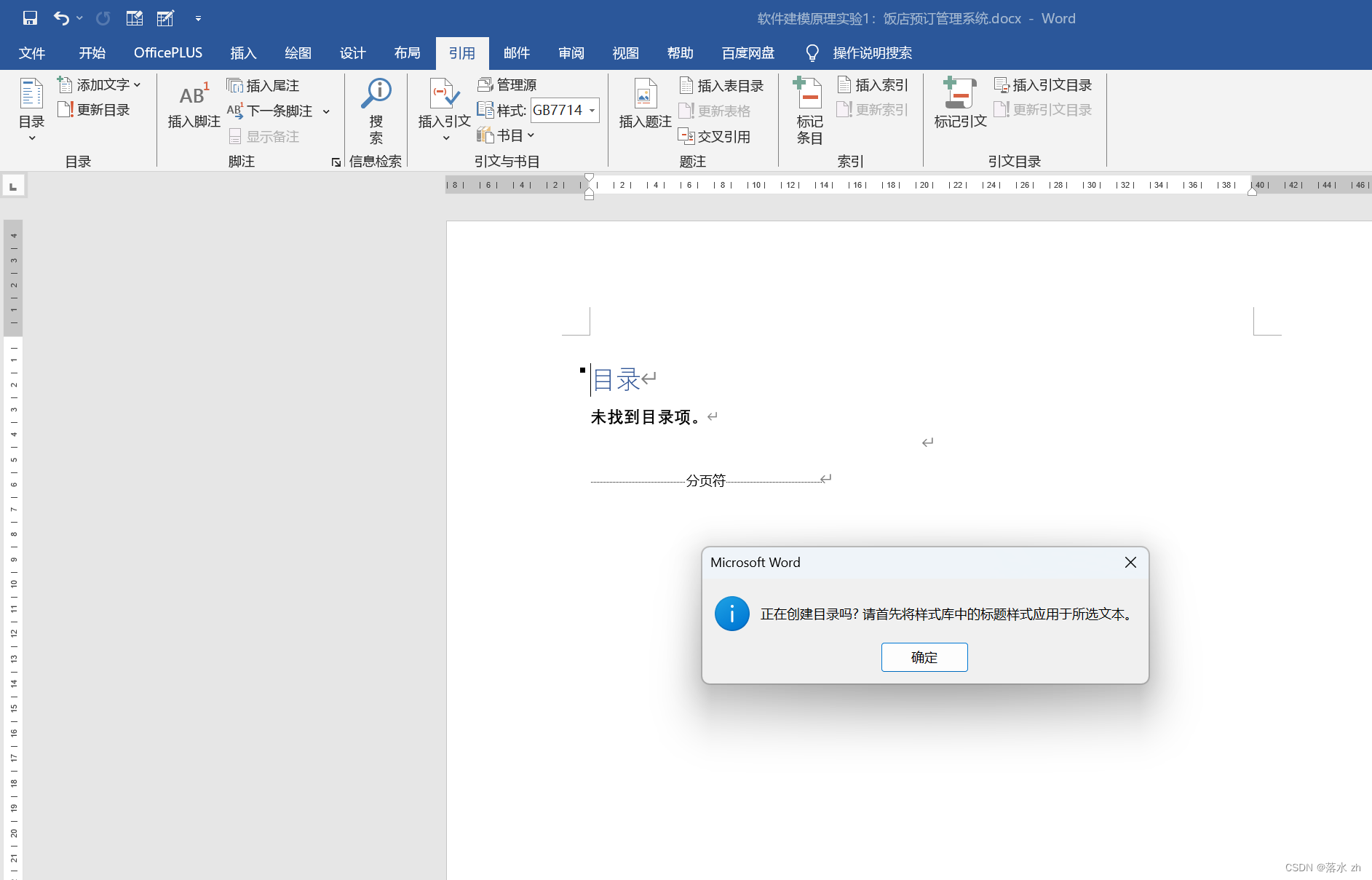Viewport: 1372px width, 880px height.
Task: Click the tab stop selector at ruler corner
Action: [x=13, y=186]
